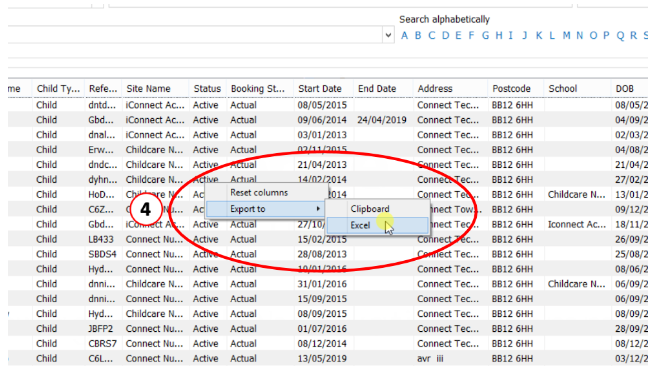This screenshot has width=668, height=371.
Task: Select start date 08/12/2014 cell
Action: click(322, 343)
